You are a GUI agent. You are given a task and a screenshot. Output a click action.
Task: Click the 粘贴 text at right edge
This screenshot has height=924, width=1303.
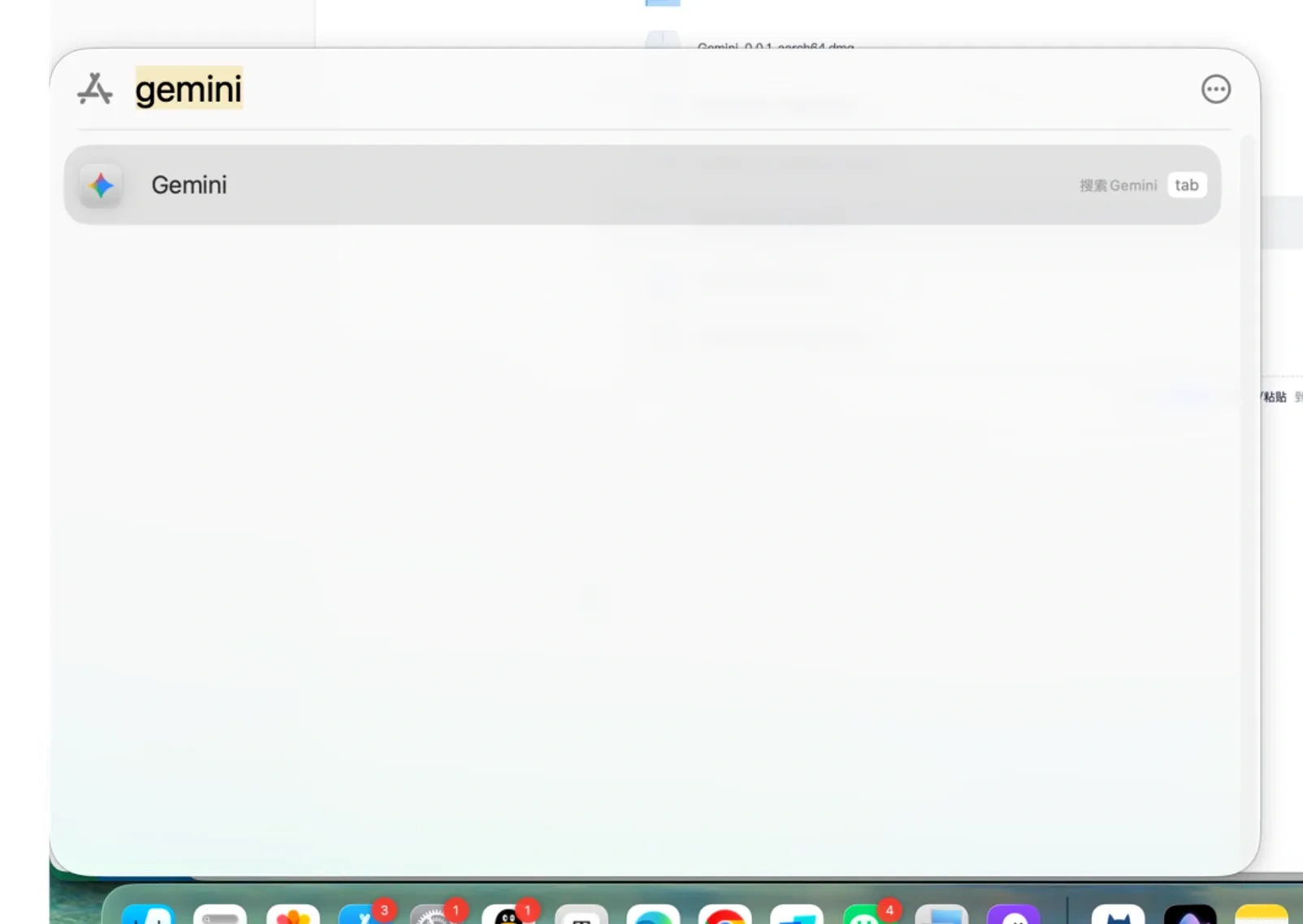pos(1275,396)
